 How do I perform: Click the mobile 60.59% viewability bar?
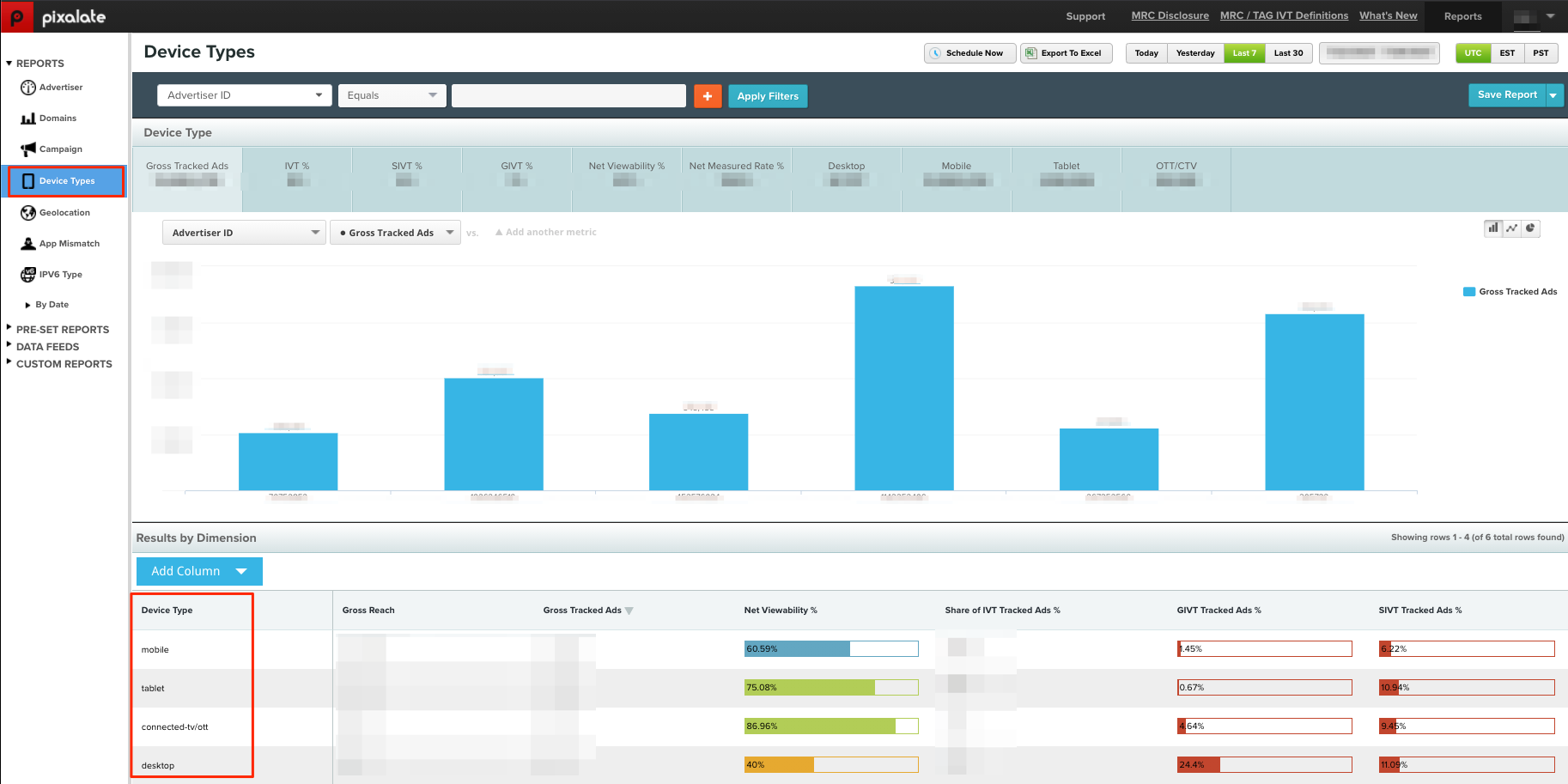[x=831, y=649]
